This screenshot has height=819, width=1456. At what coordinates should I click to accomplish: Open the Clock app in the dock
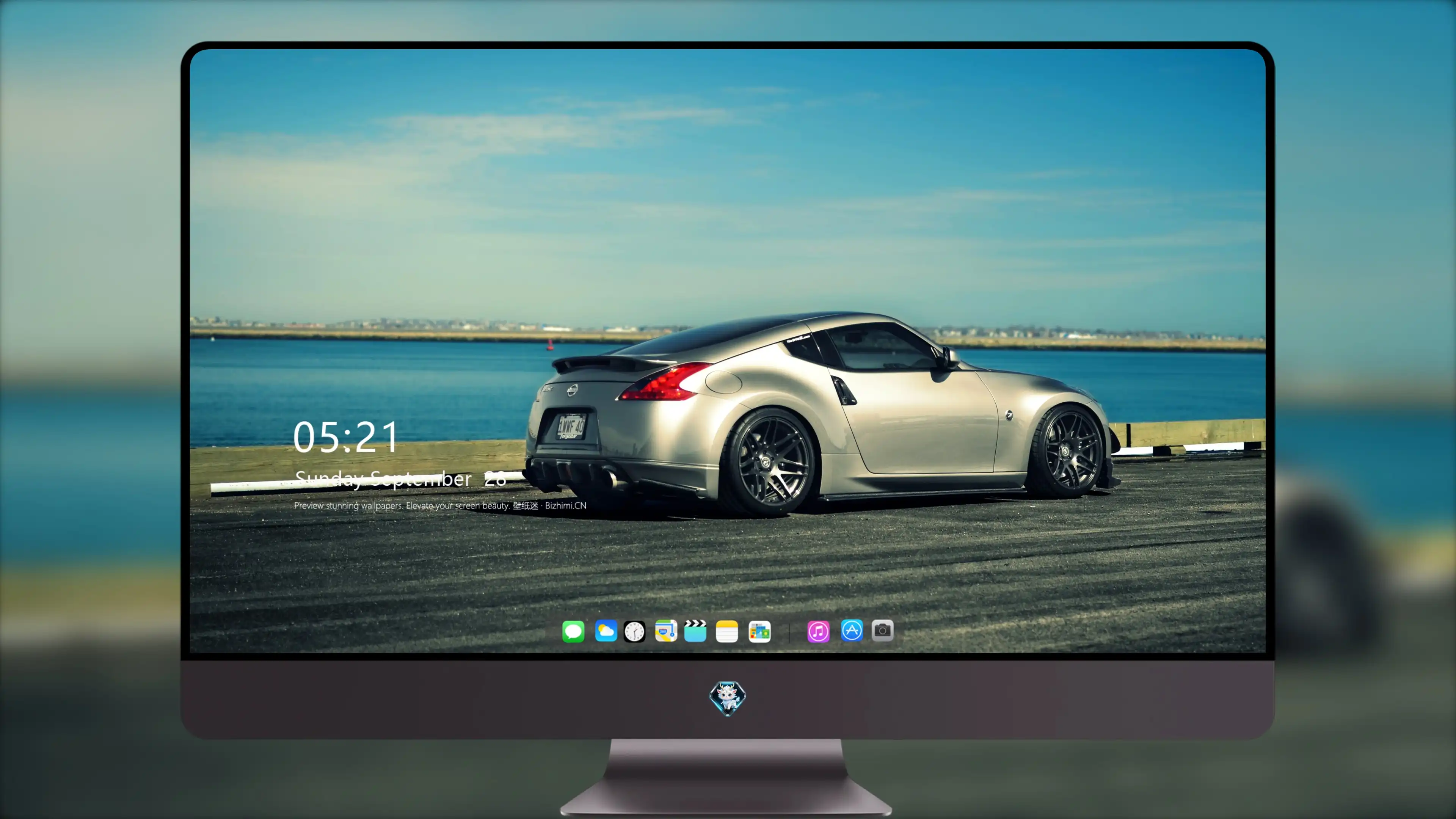[634, 631]
